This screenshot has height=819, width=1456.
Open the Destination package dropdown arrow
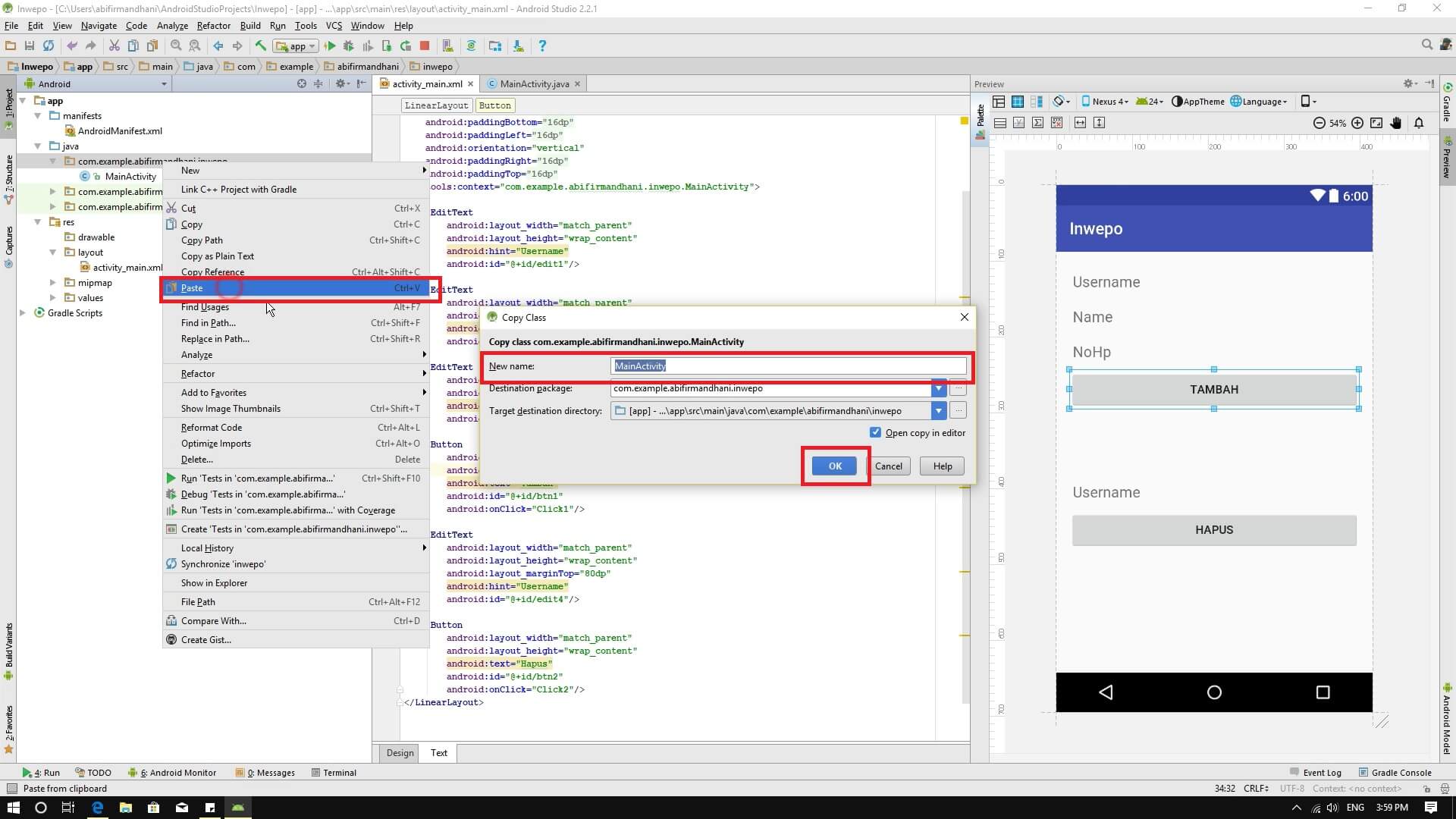point(939,388)
